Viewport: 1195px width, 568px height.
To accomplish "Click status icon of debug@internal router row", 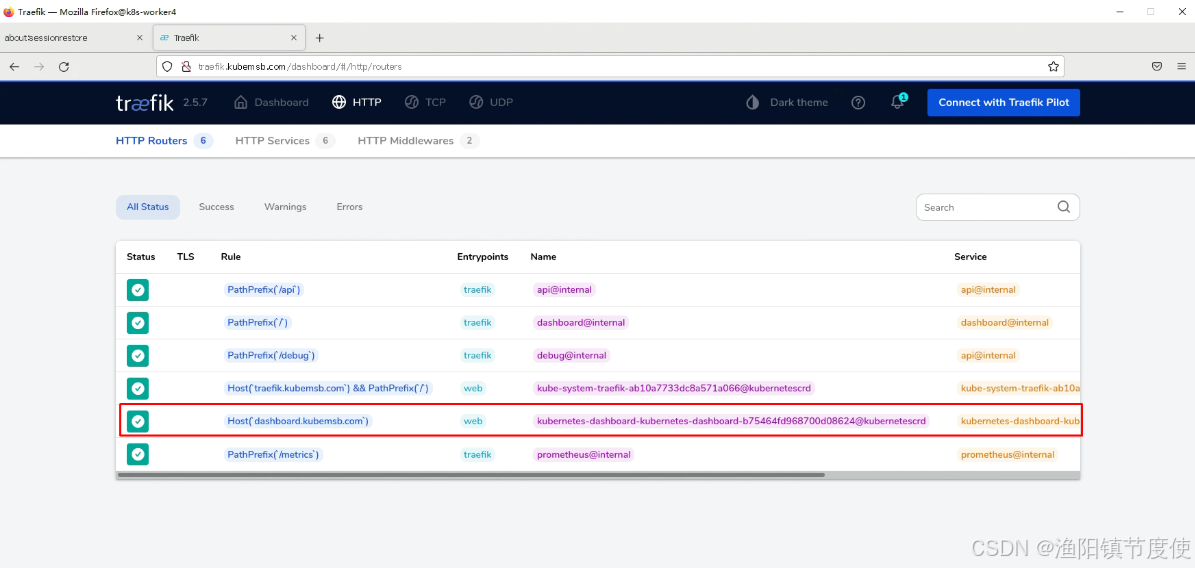I will pos(137,355).
